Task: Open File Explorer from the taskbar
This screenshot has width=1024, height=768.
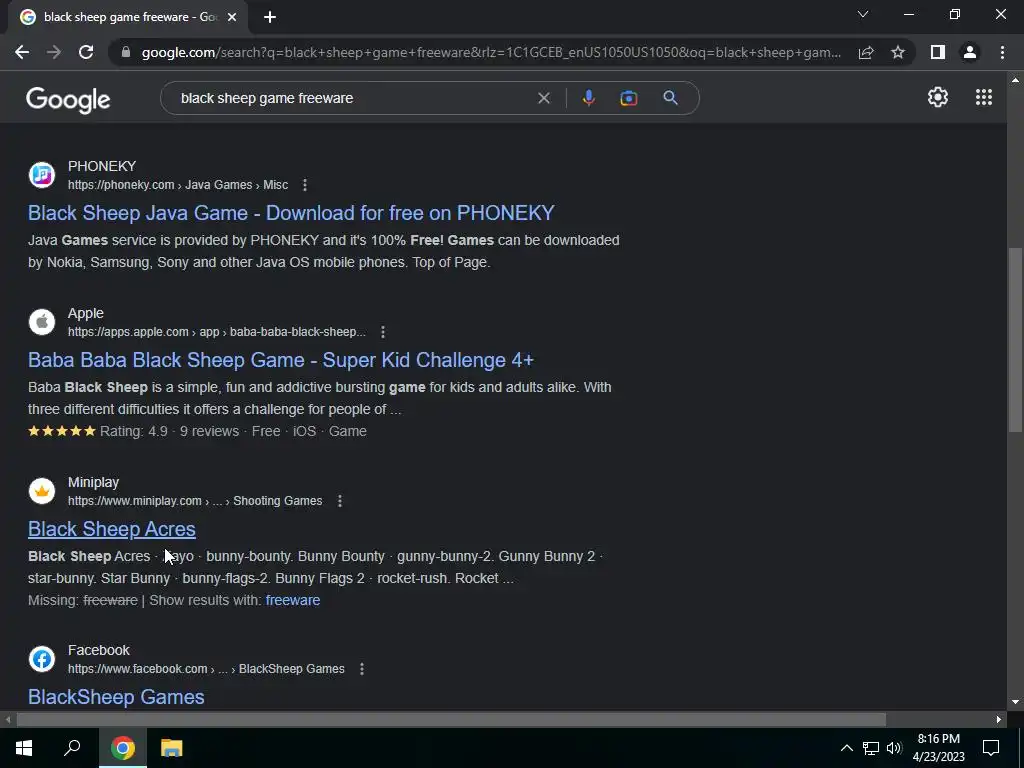Action: [171, 748]
